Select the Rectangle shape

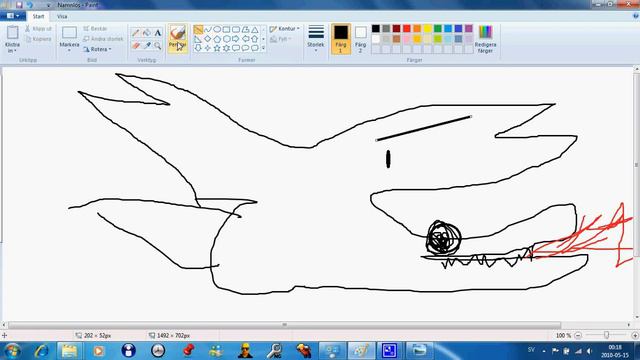pos(227,30)
